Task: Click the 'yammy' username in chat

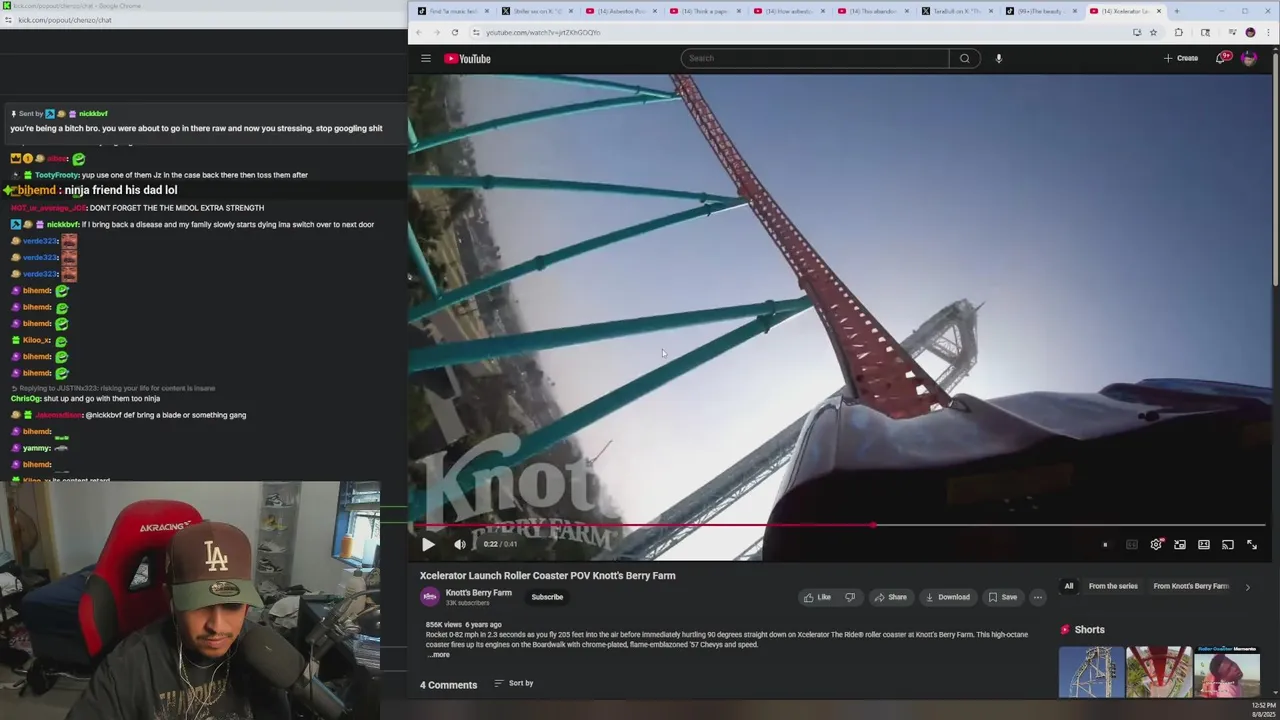Action: click(36, 448)
